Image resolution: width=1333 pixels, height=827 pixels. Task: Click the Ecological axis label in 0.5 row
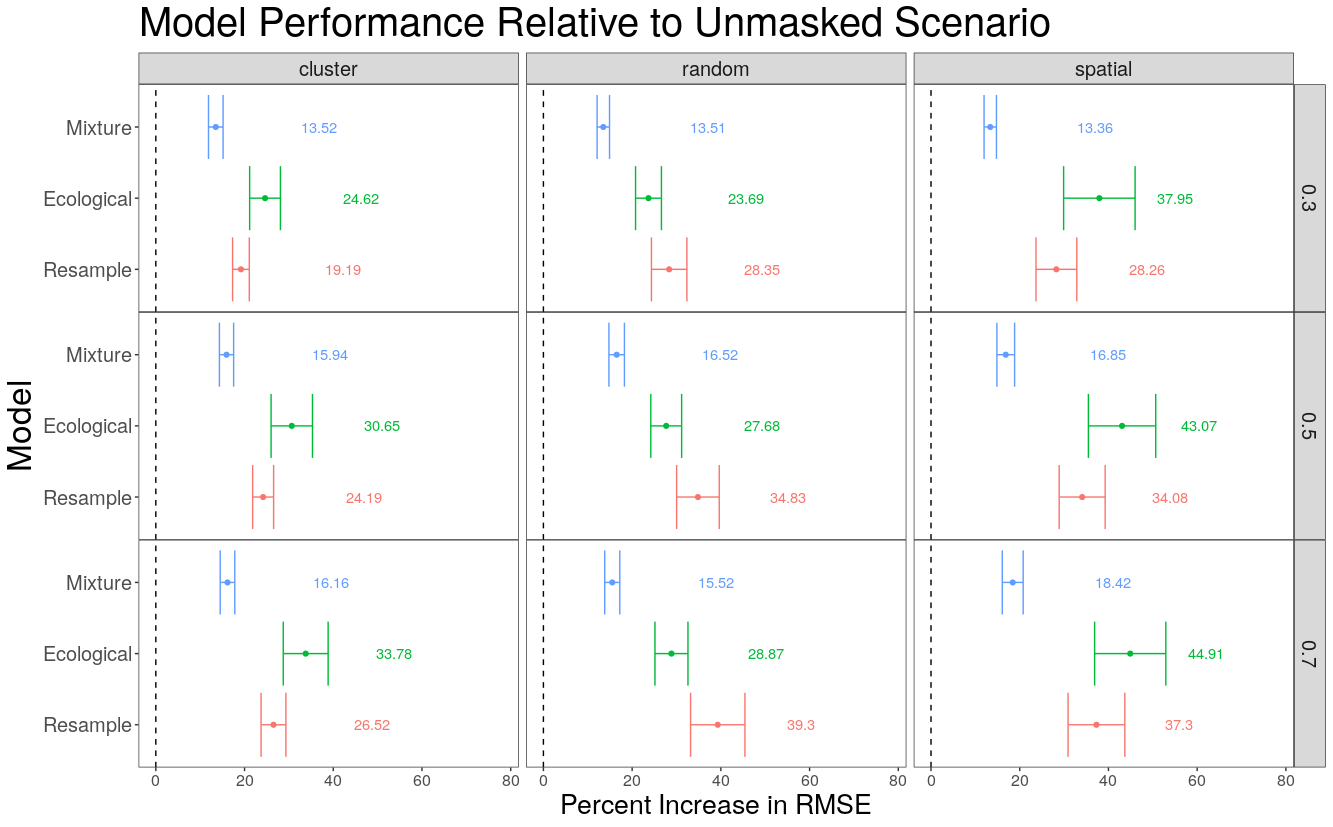(87, 426)
